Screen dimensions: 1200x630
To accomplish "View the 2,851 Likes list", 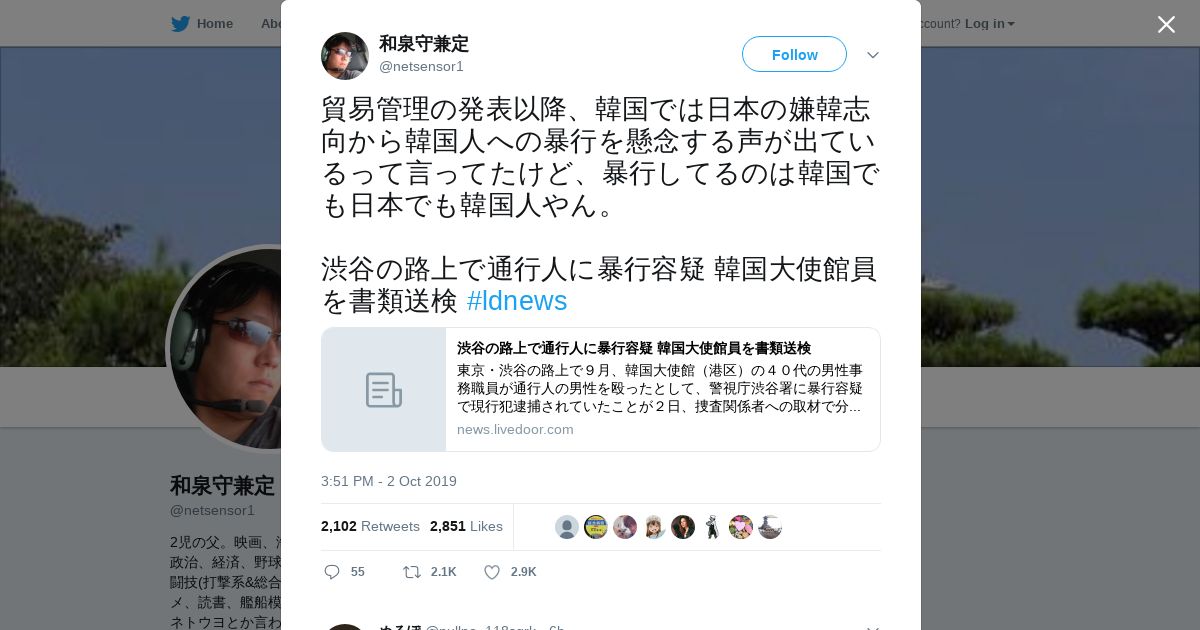I will coord(466,526).
